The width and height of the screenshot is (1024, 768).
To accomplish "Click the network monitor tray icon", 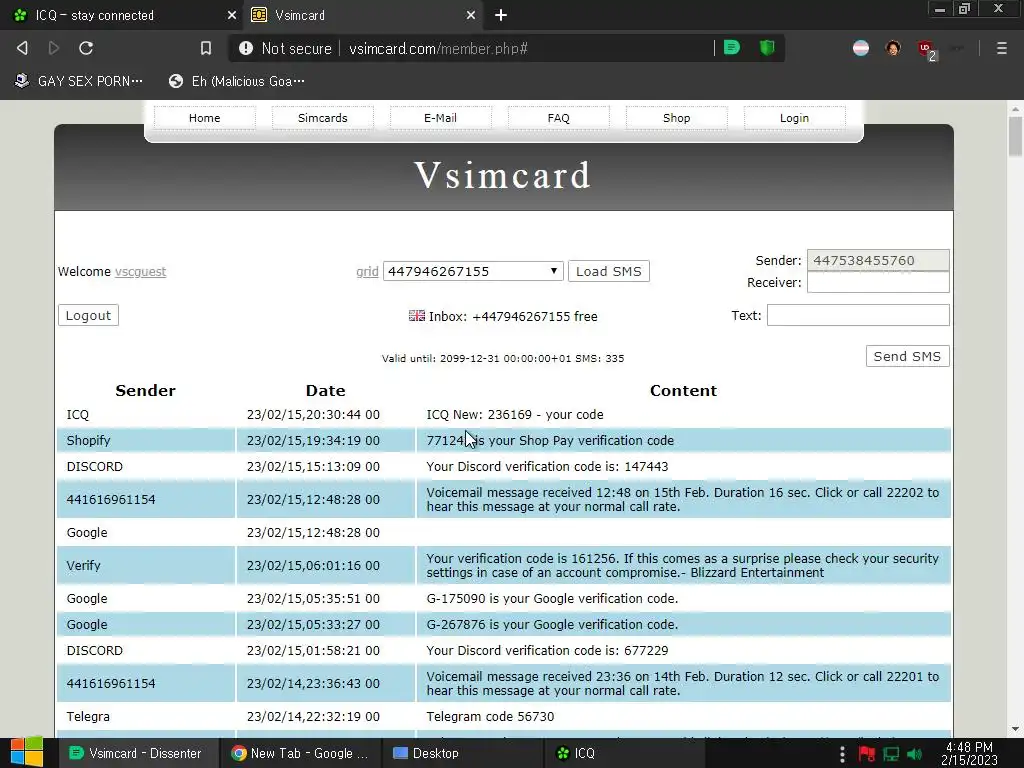I will click(891, 754).
